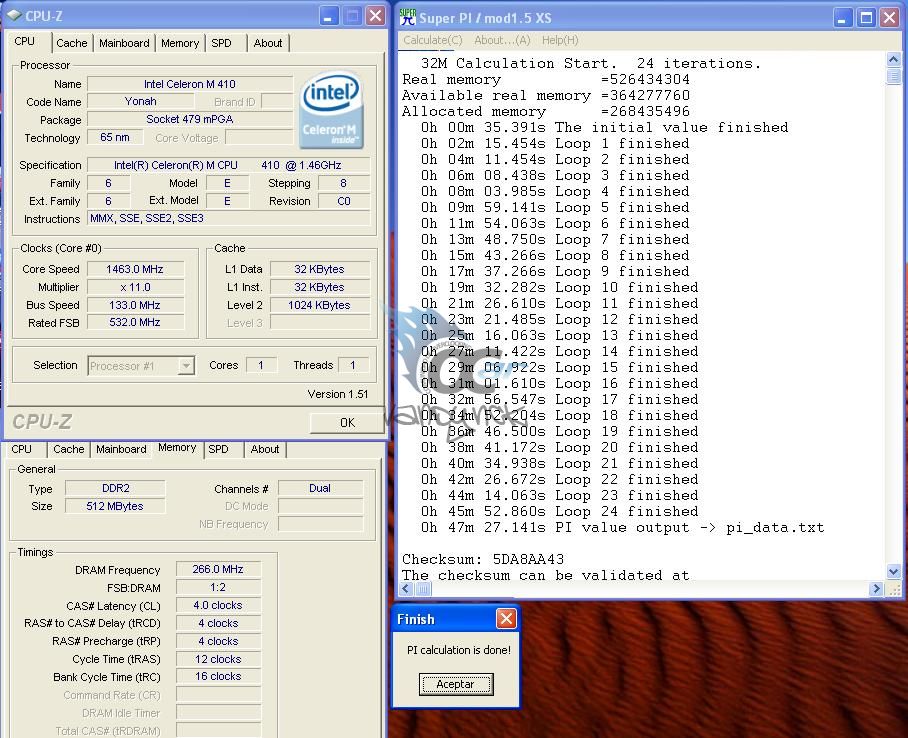Image resolution: width=908 pixels, height=738 pixels.
Task: Click the Multiplier value x 11.0
Action: tap(135, 287)
